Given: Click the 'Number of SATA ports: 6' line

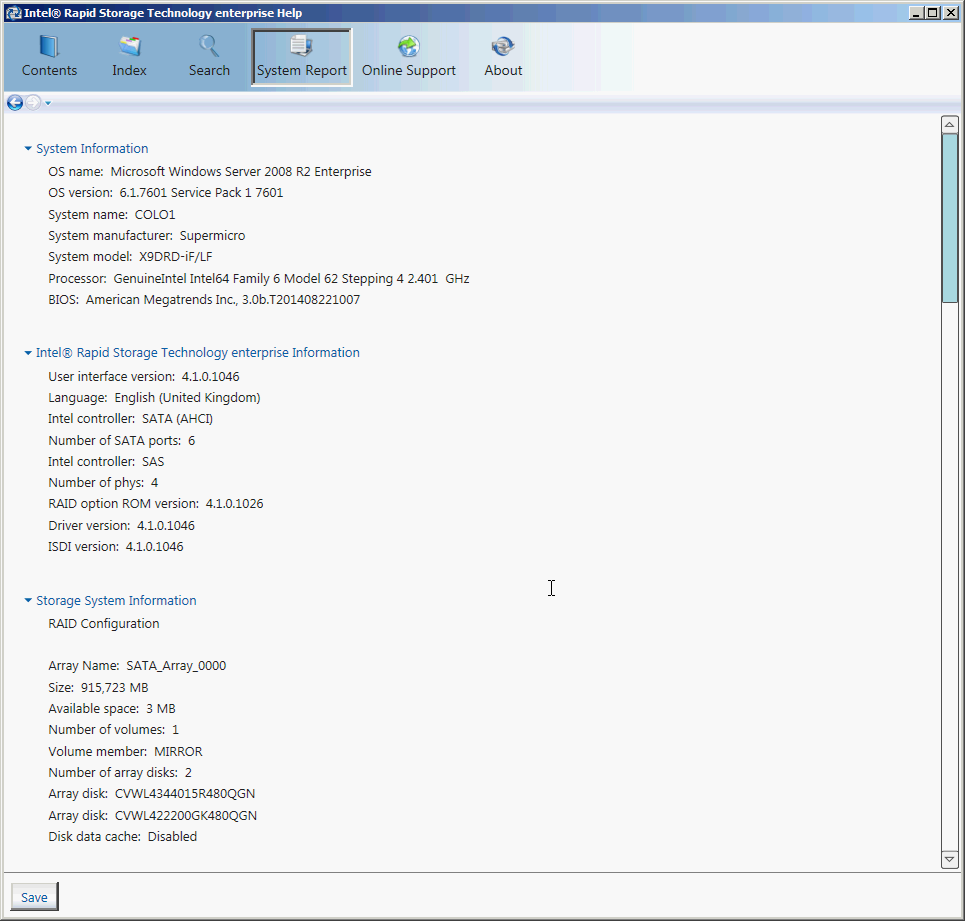Looking at the screenshot, I should pyautogui.click(x=122, y=441).
